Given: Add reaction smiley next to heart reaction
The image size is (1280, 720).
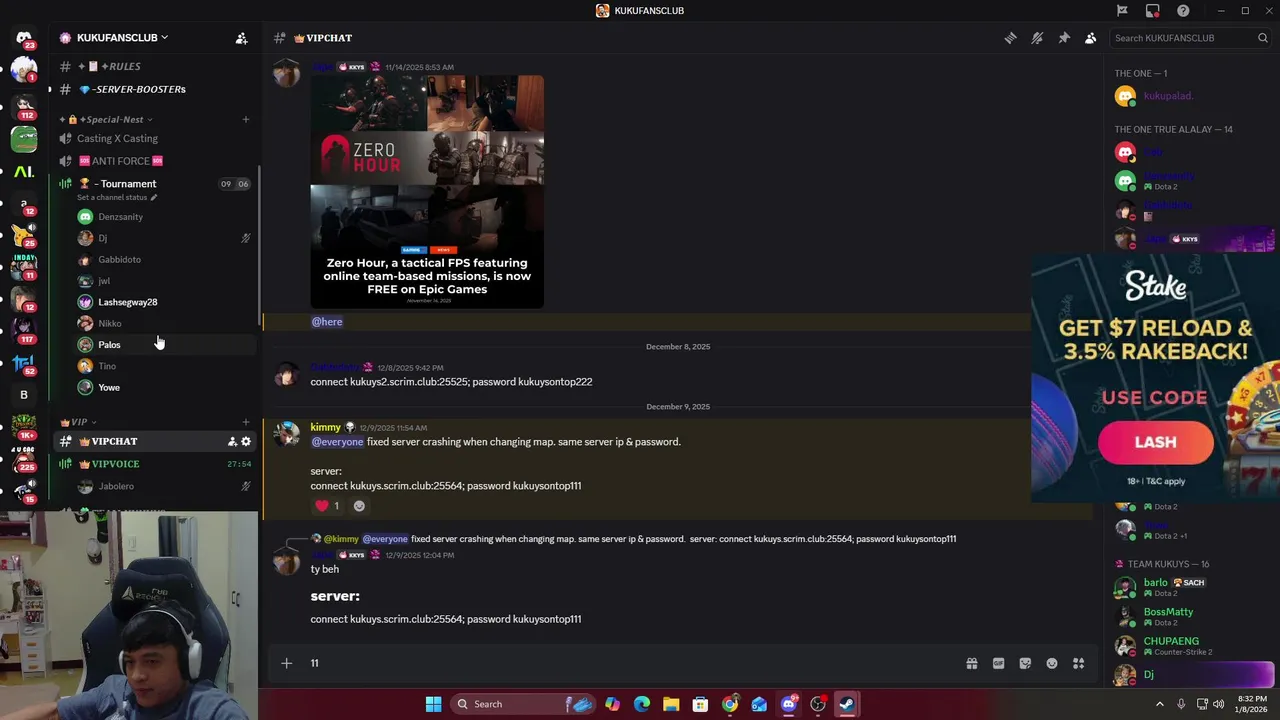Looking at the screenshot, I should point(359,506).
